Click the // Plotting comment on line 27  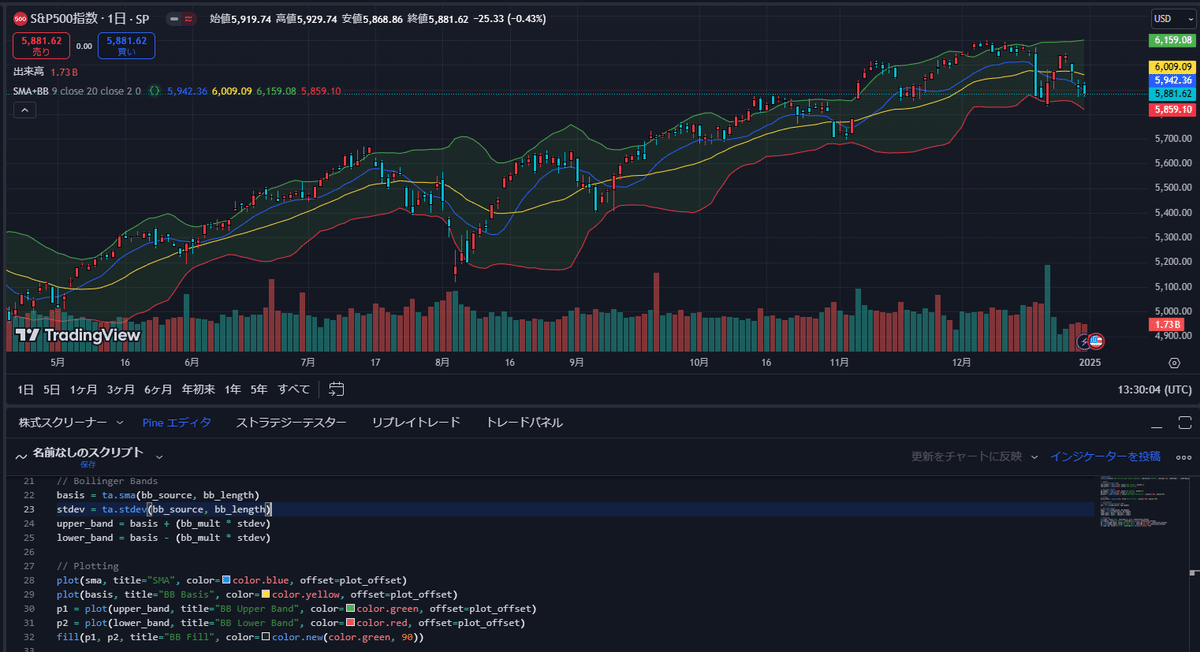pos(88,566)
